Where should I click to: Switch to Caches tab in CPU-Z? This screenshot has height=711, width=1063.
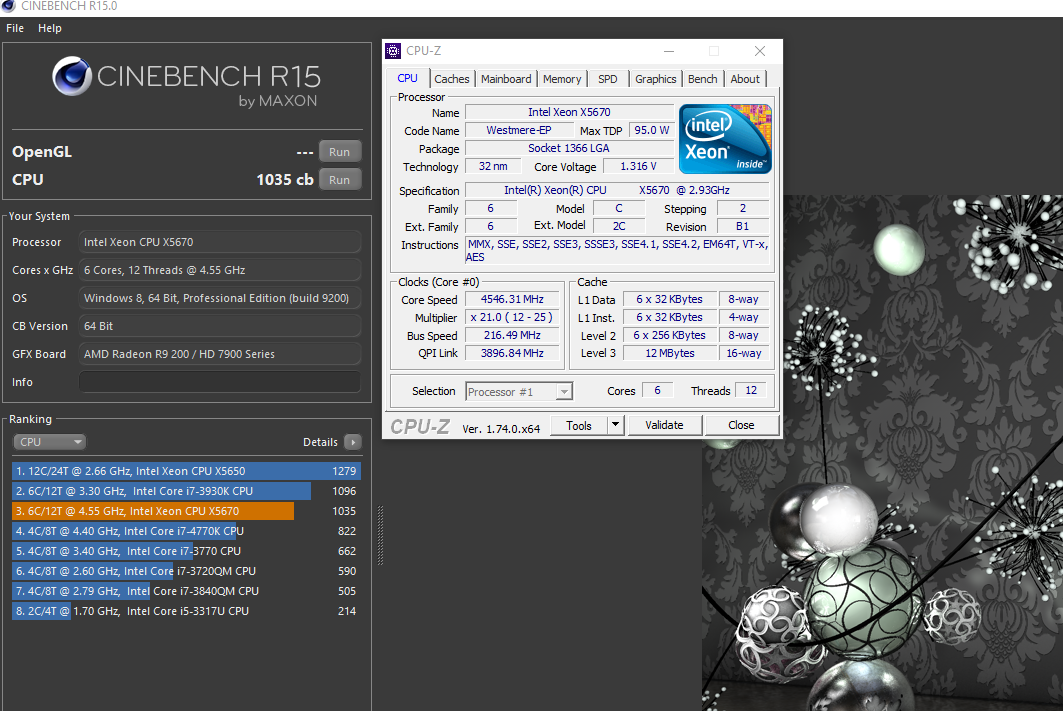452,79
